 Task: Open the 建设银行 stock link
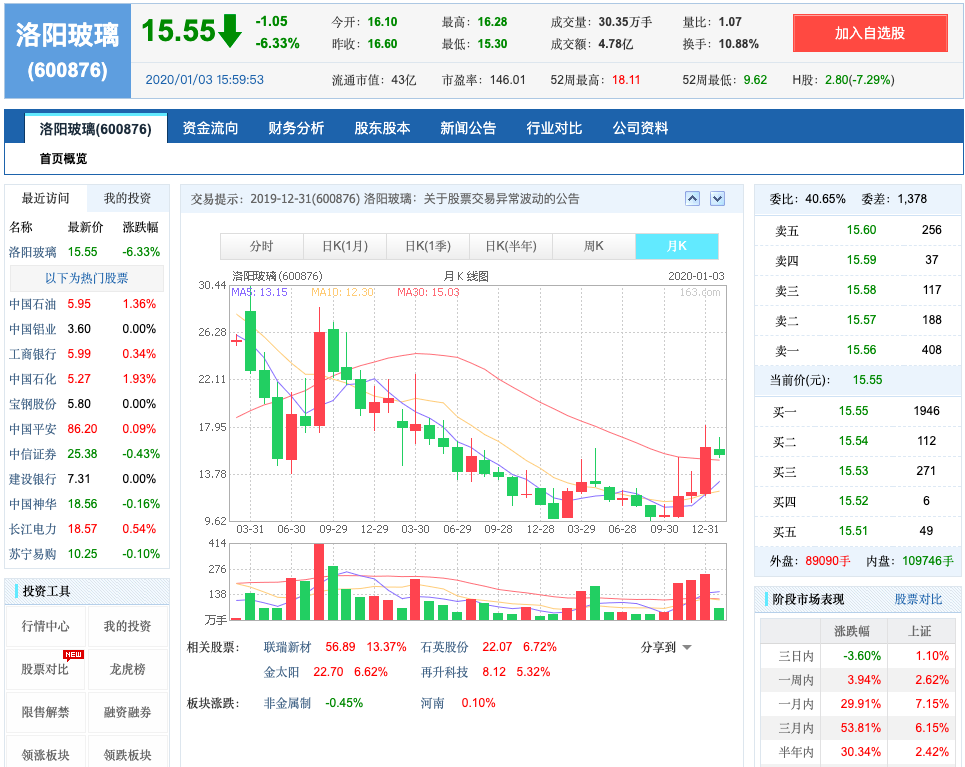33,479
